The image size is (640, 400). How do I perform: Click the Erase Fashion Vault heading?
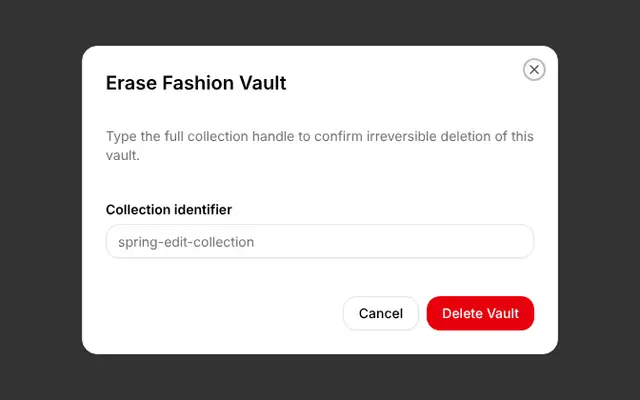click(196, 83)
